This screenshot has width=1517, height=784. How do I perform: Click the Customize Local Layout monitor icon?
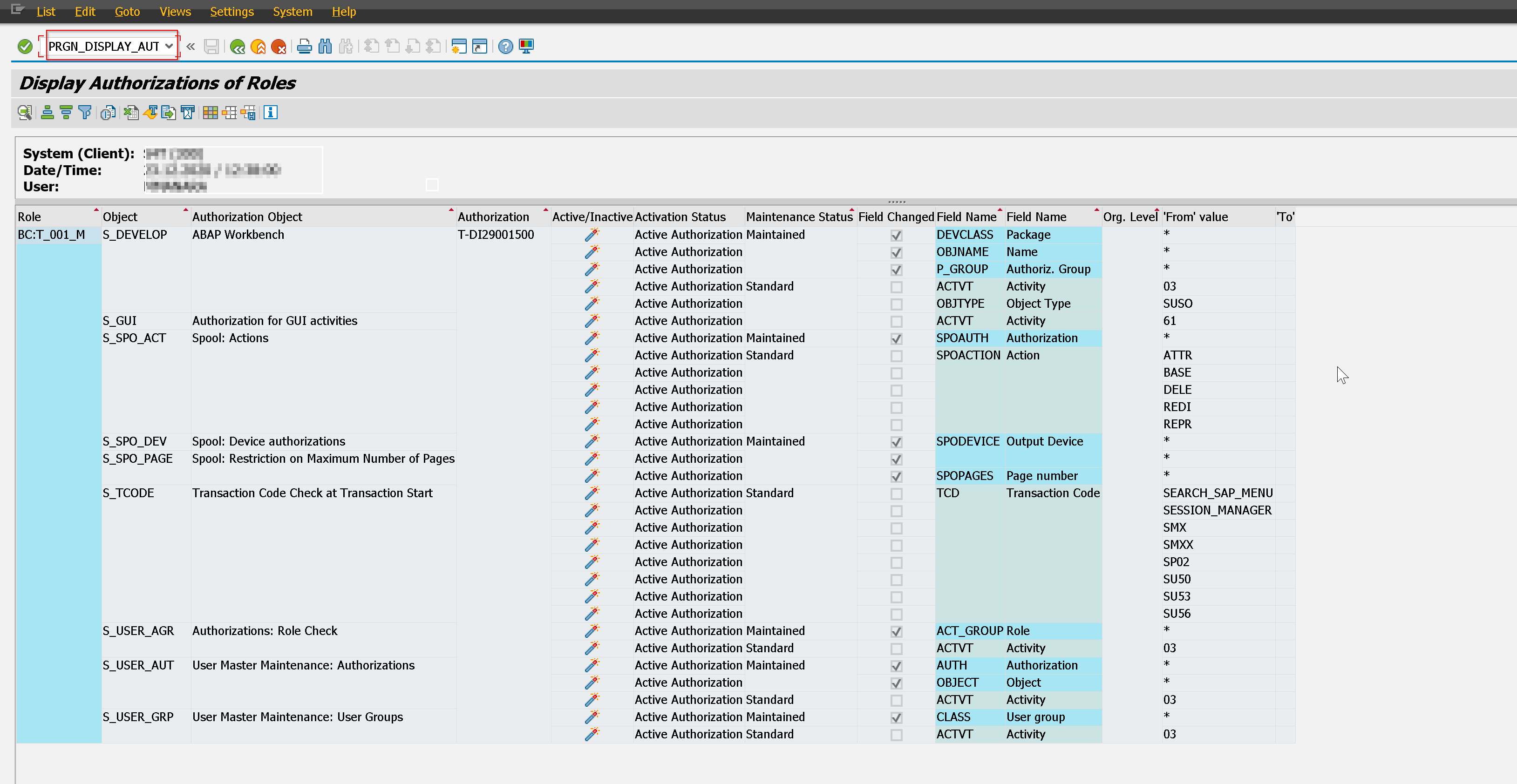[x=526, y=47]
